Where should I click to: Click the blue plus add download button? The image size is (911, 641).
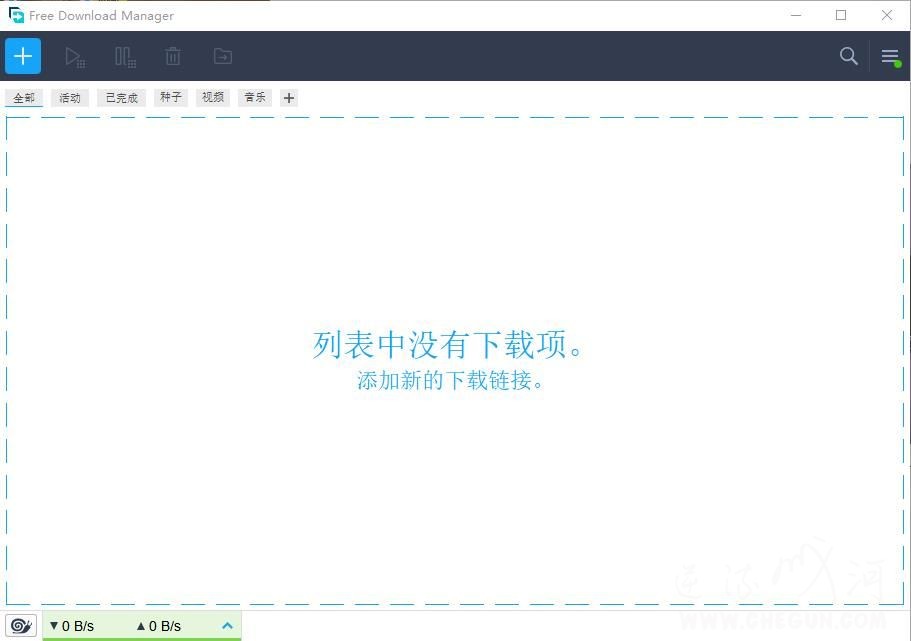23,56
